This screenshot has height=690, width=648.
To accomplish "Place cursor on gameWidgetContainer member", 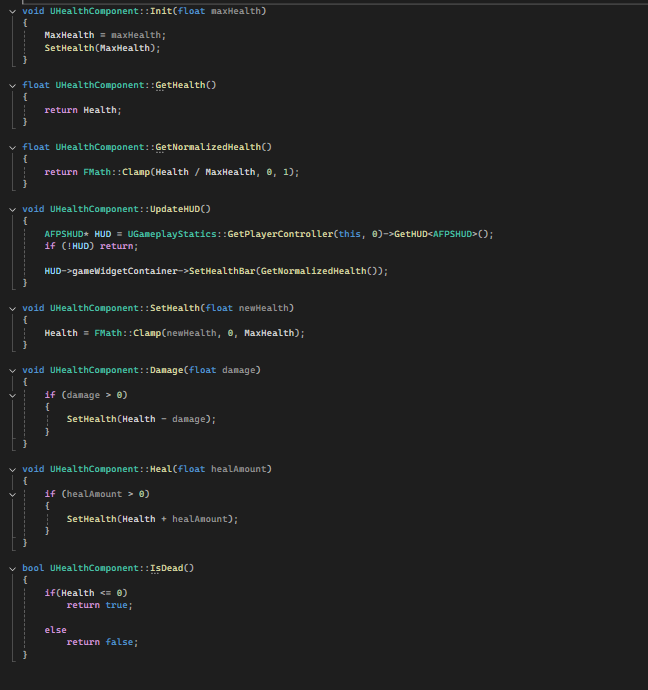I will click(118, 271).
